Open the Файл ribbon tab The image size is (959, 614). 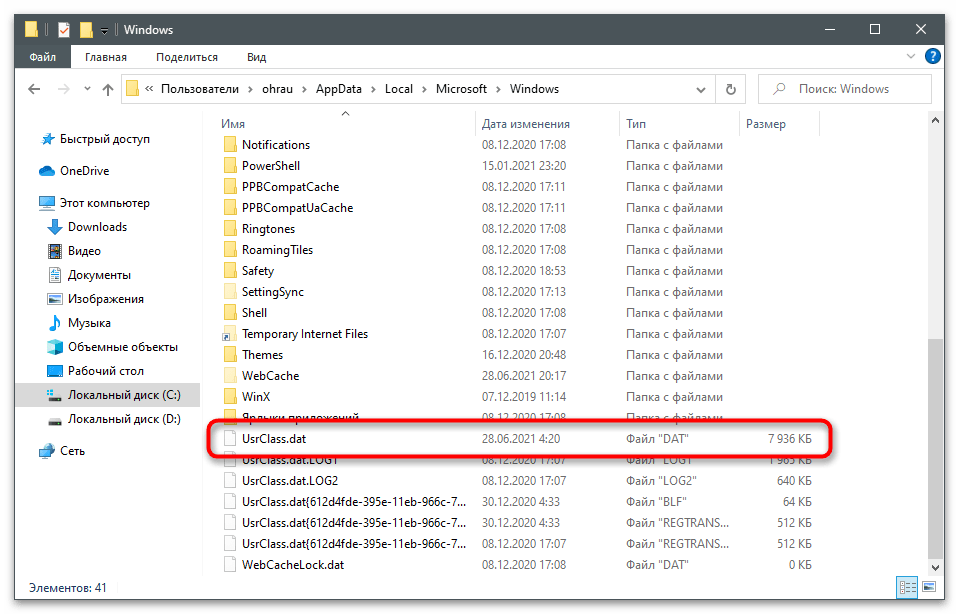(x=43, y=57)
